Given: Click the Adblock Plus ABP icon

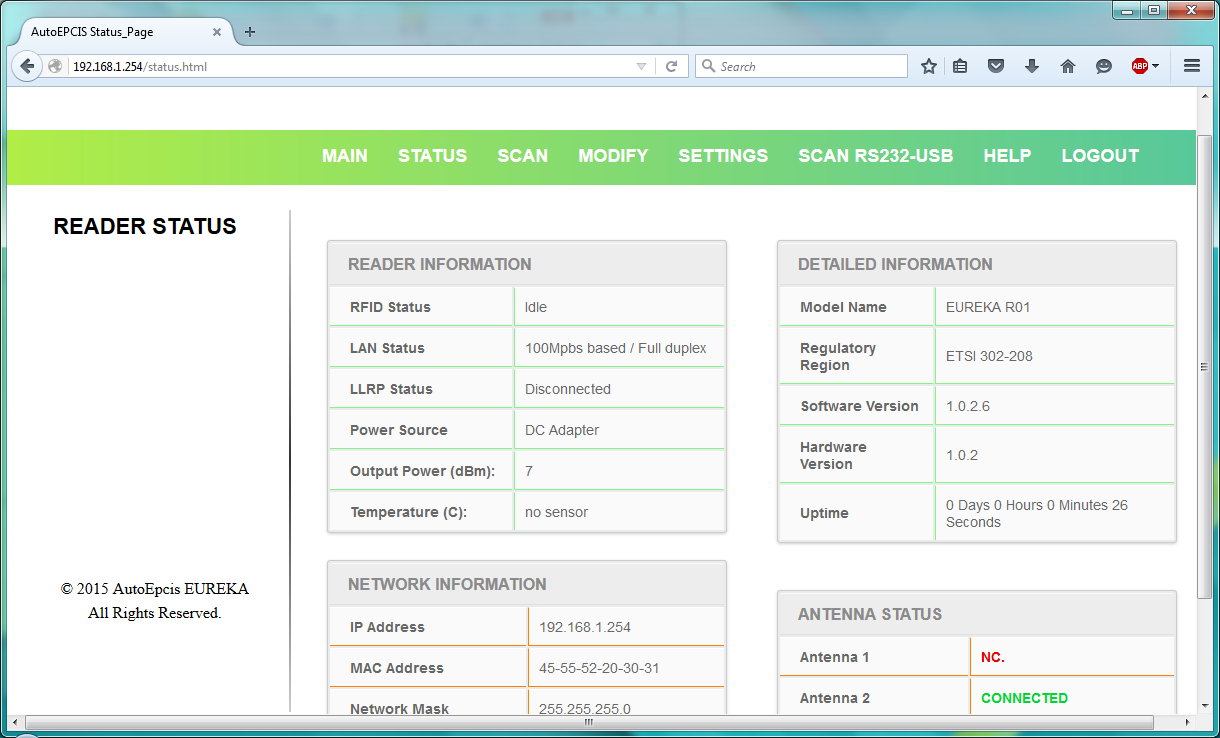Looking at the screenshot, I should coord(1140,66).
